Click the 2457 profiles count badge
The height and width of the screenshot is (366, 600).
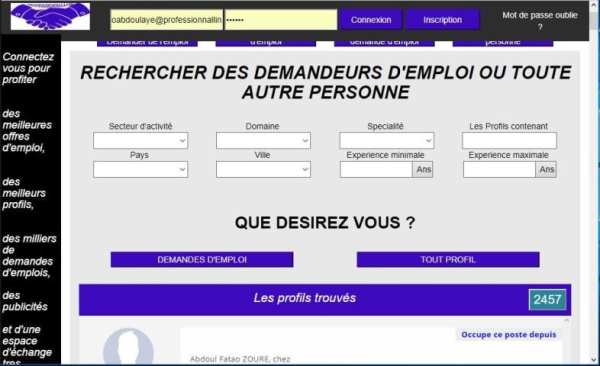pyautogui.click(x=547, y=299)
